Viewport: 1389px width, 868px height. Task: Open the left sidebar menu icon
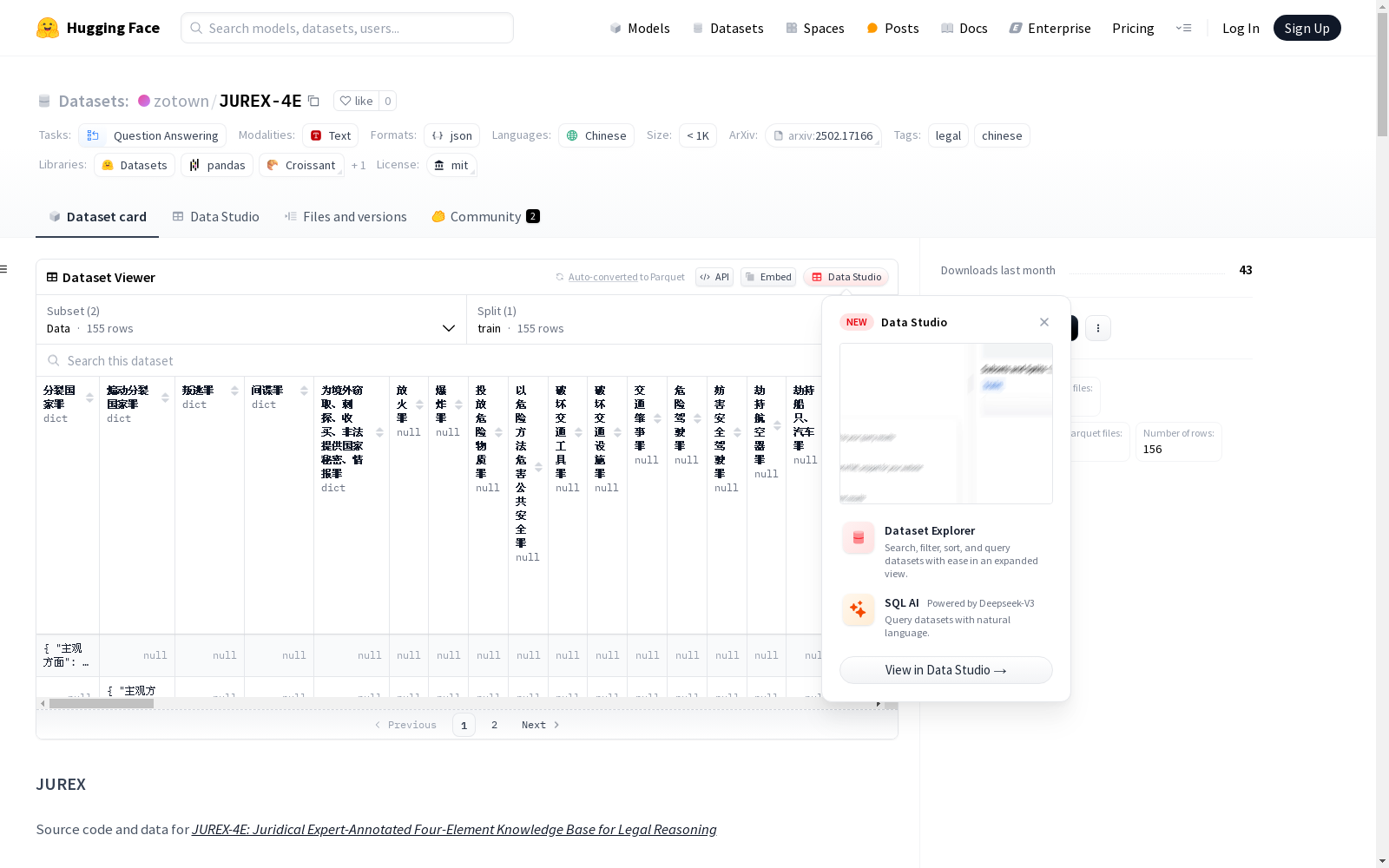[x=4, y=269]
